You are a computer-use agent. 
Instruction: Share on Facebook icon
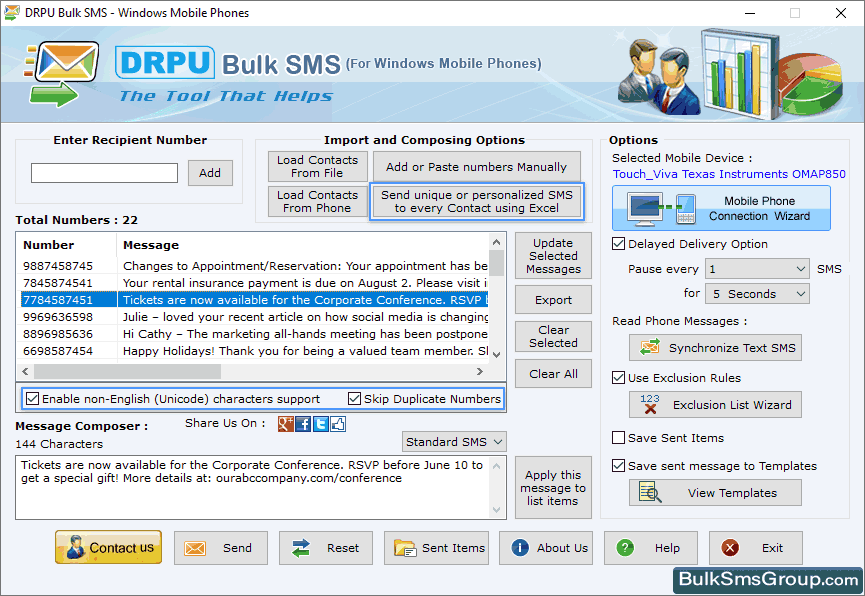(x=303, y=424)
